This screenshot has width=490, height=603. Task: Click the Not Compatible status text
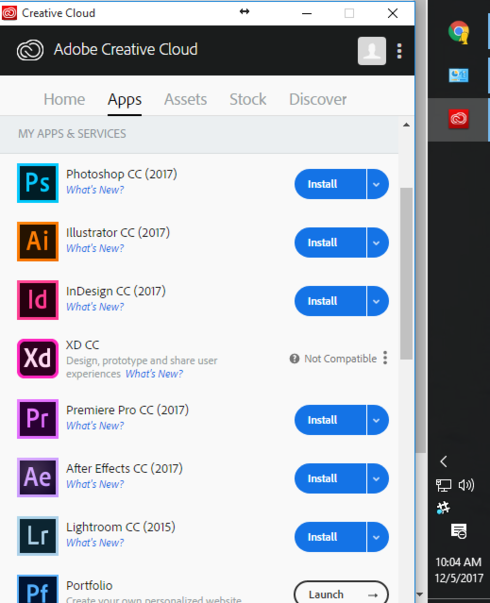340,358
